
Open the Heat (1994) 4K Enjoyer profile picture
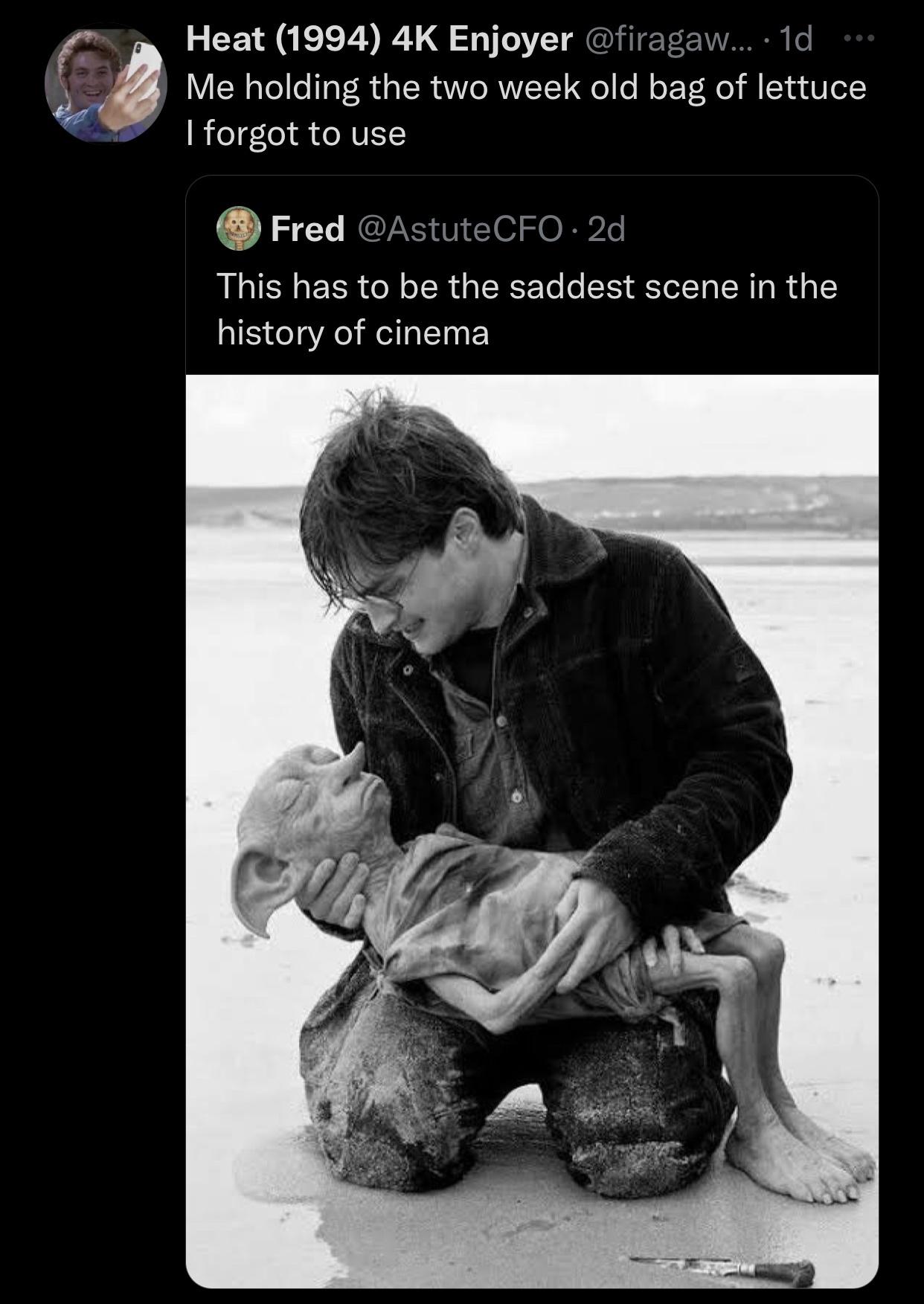tap(106, 86)
